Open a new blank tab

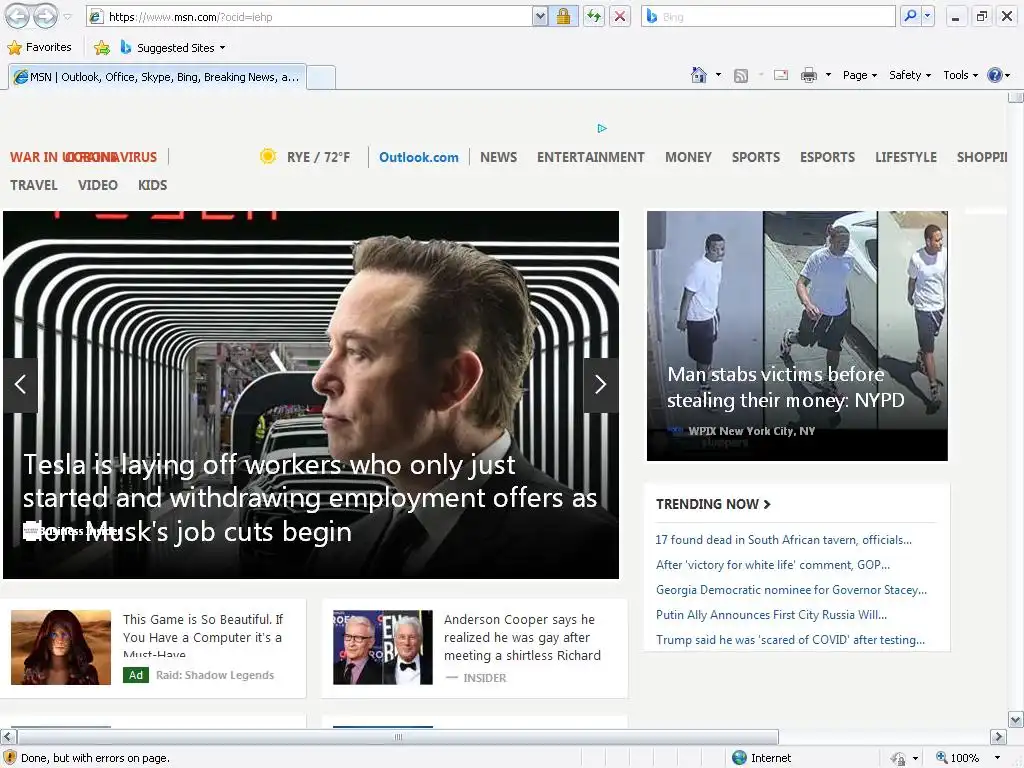click(x=321, y=78)
